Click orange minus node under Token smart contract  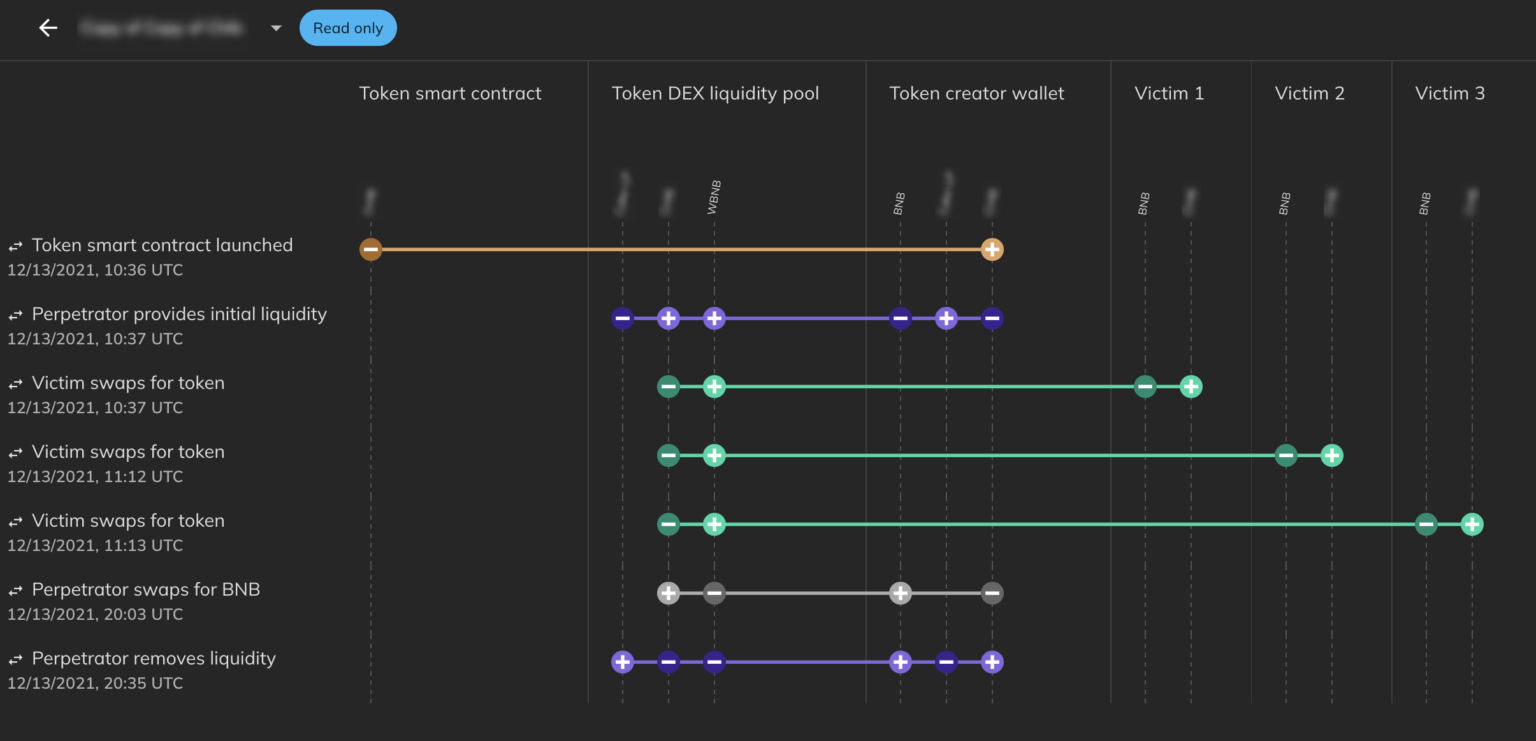[371, 250]
